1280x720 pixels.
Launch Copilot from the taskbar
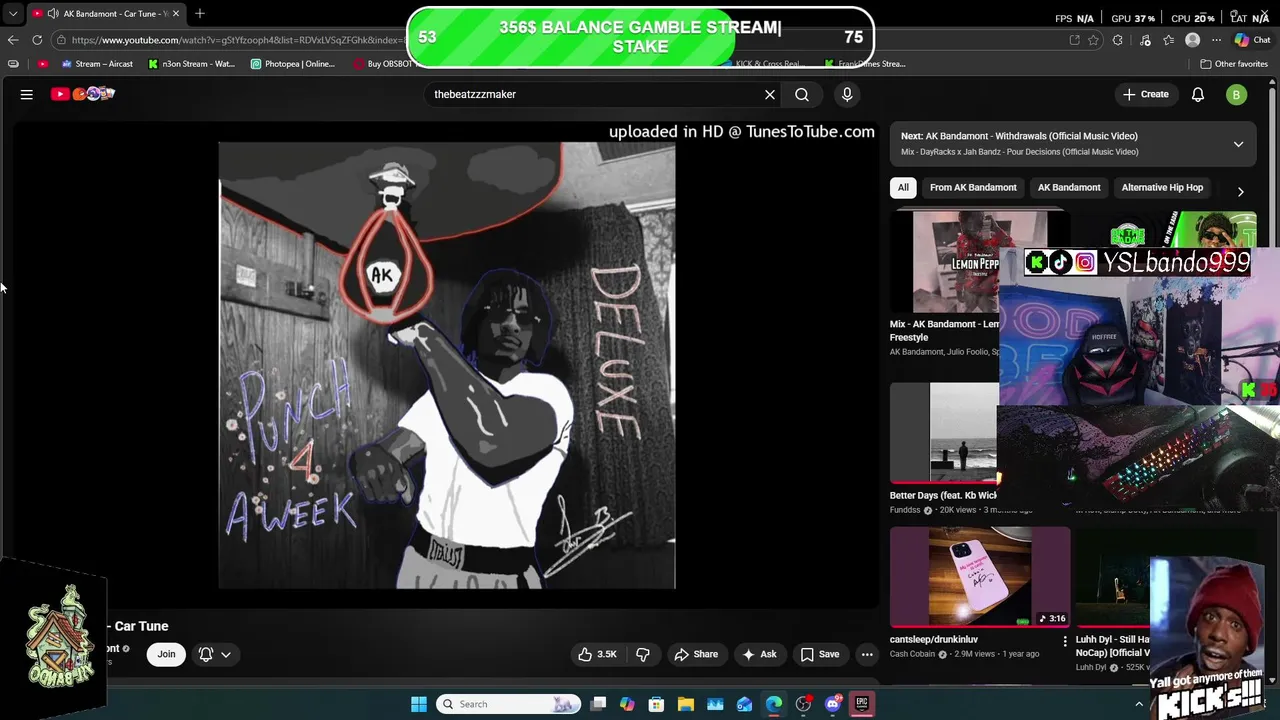tap(627, 704)
